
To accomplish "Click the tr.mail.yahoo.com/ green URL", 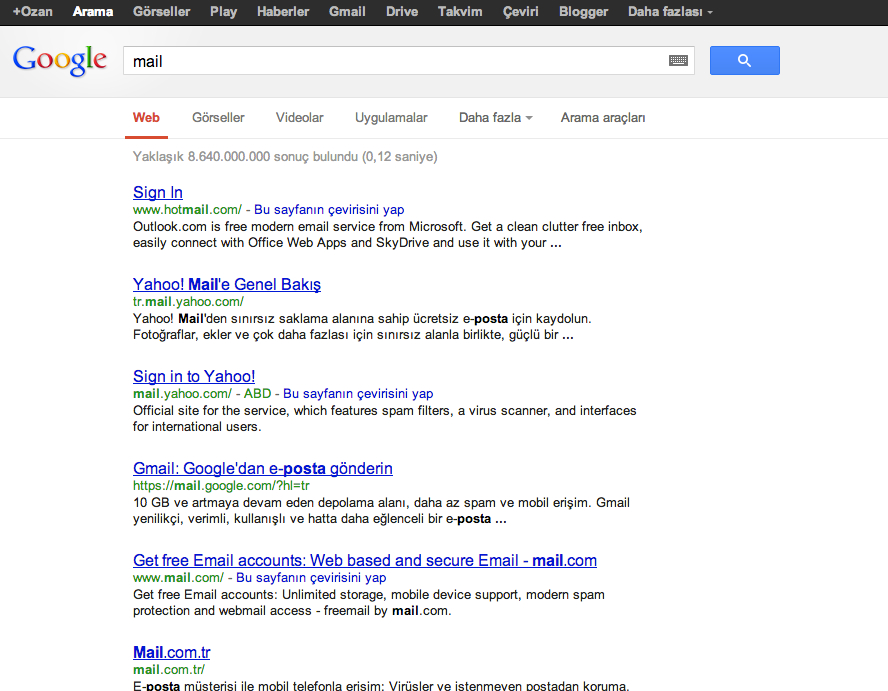I will [189, 302].
